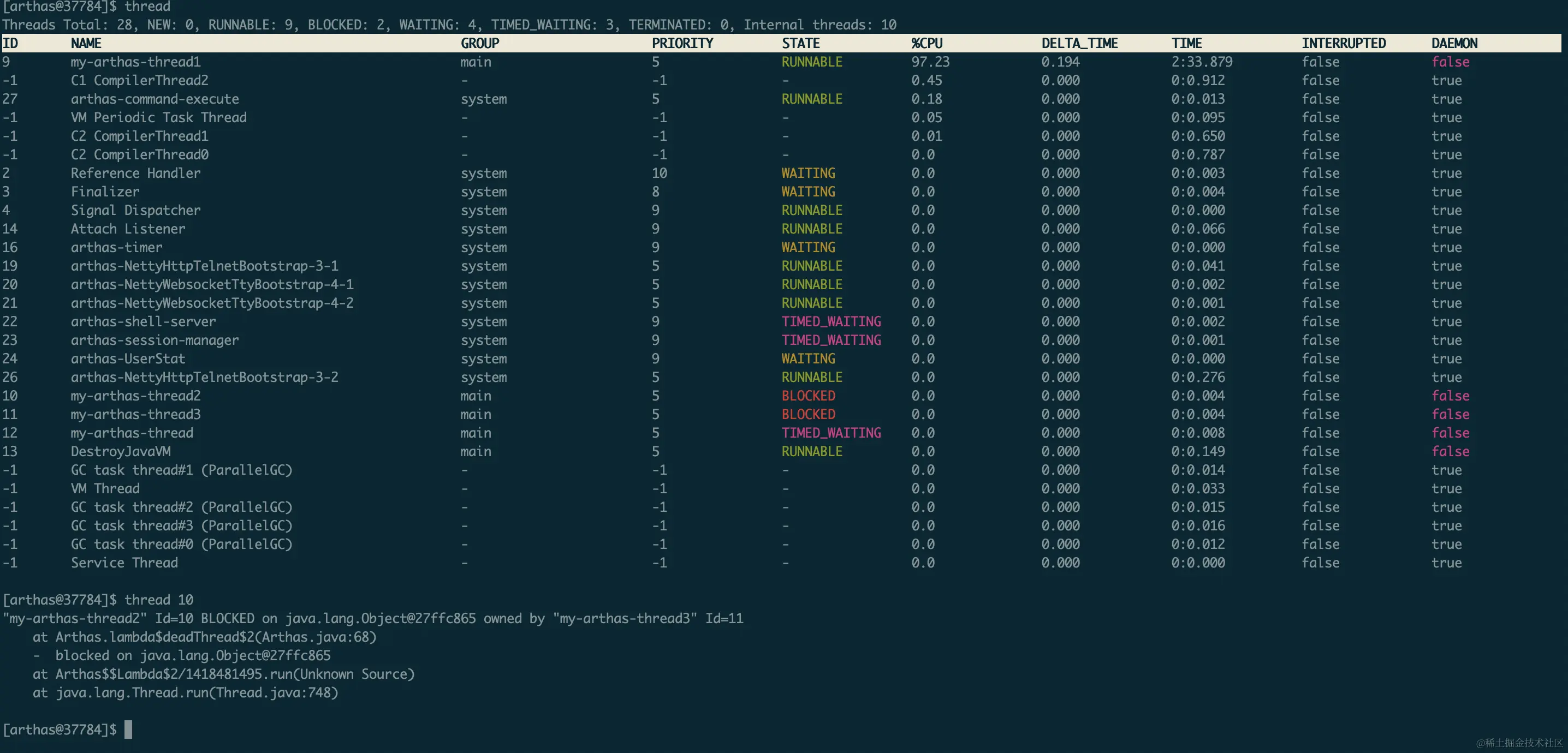Click GC task thread#0 (ParallelGC)
Screen dimensions: 1568x753
(181, 545)
